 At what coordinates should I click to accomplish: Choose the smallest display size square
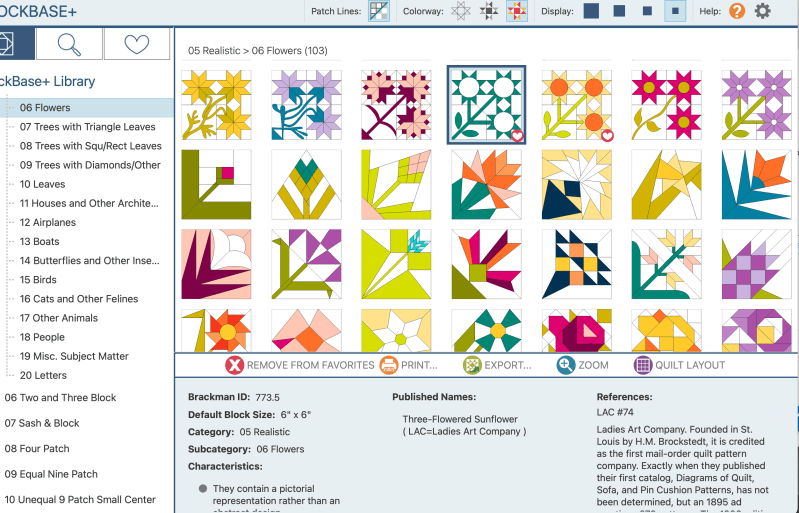(x=676, y=11)
